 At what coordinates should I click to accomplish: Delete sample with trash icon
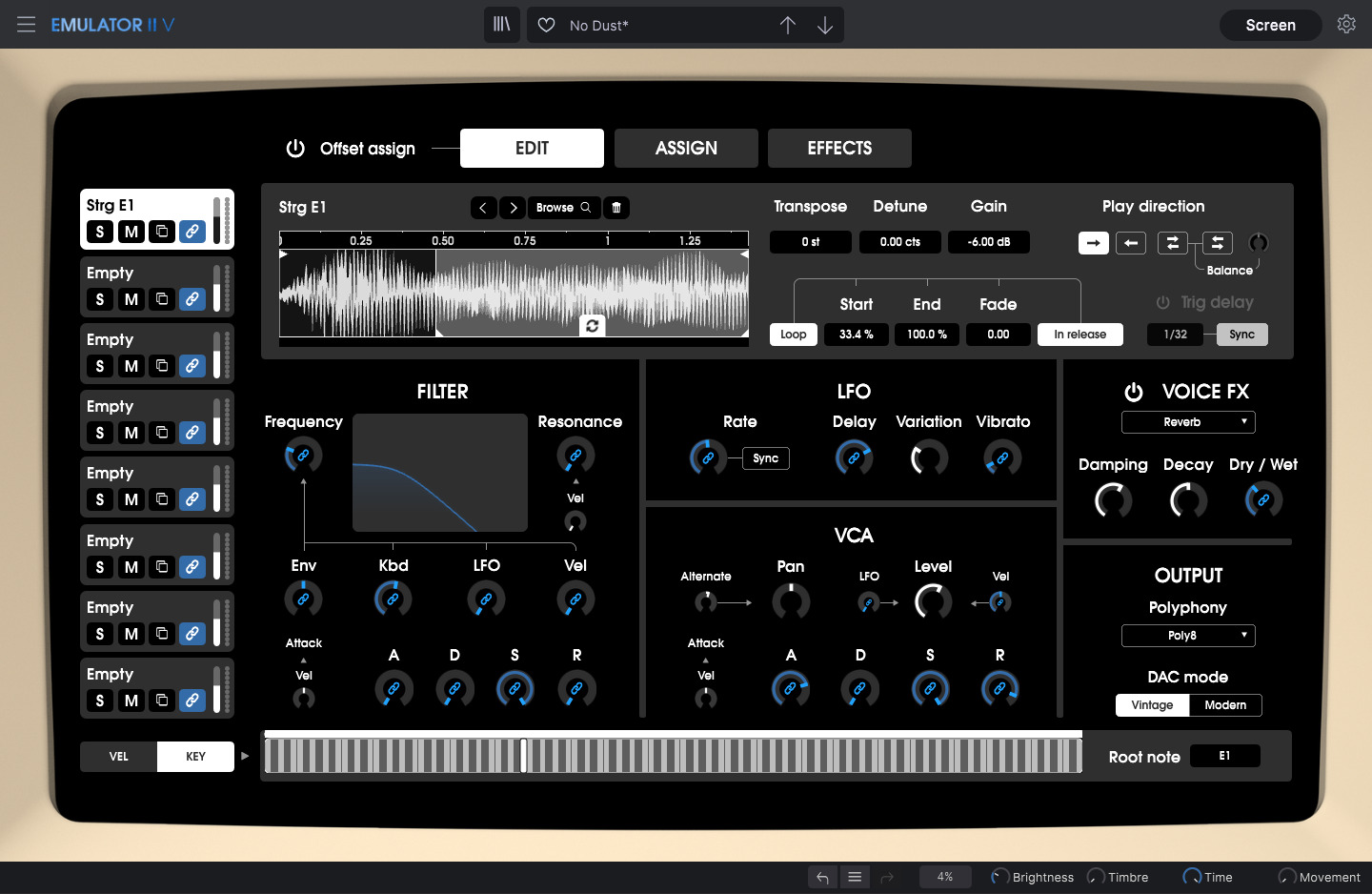tap(616, 208)
